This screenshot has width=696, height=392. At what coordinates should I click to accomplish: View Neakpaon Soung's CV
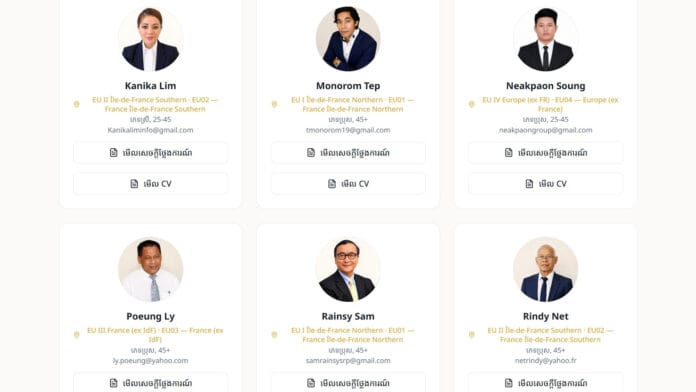(546, 184)
